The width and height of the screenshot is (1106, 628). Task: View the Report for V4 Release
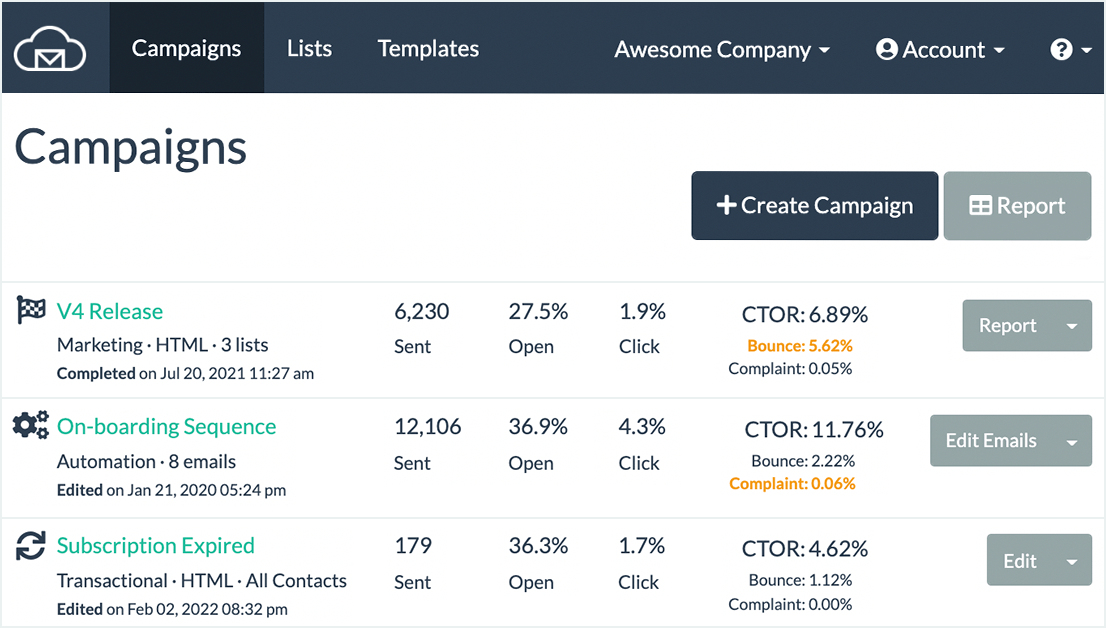pyautogui.click(x=1007, y=326)
